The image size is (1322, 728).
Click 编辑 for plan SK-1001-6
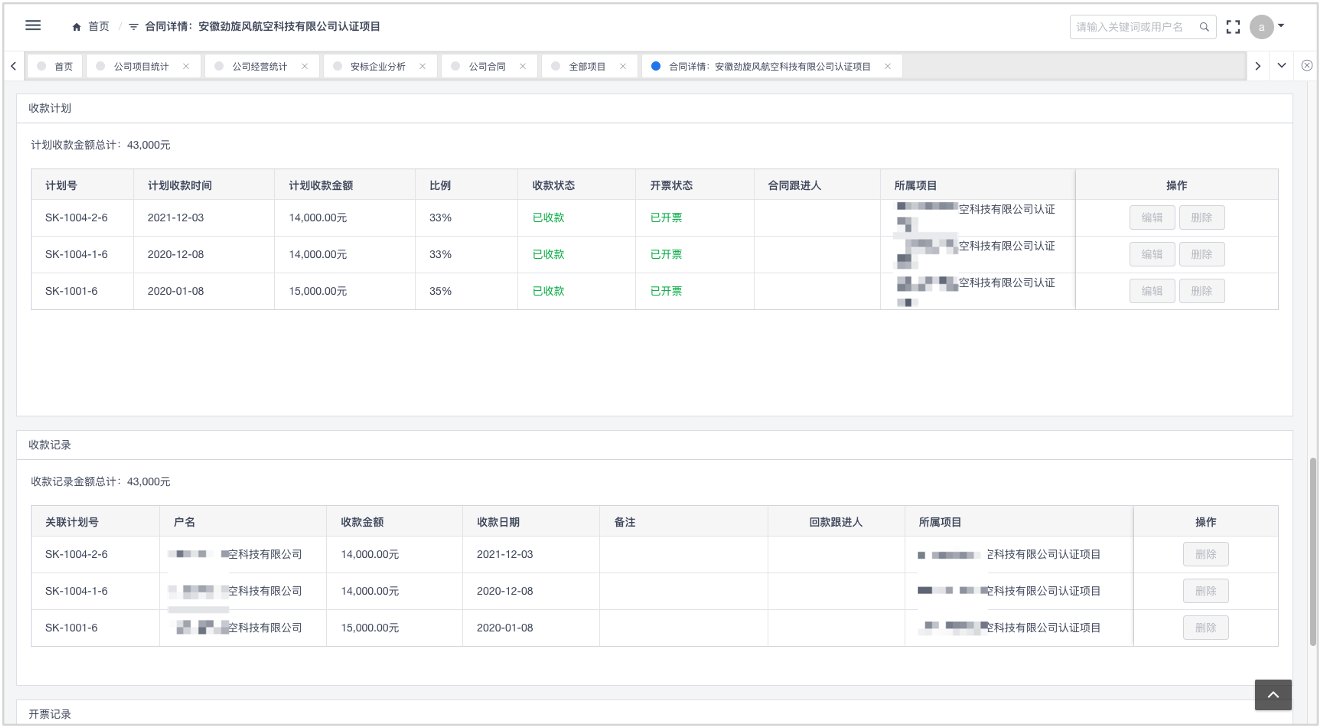(x=1152, y=291)
